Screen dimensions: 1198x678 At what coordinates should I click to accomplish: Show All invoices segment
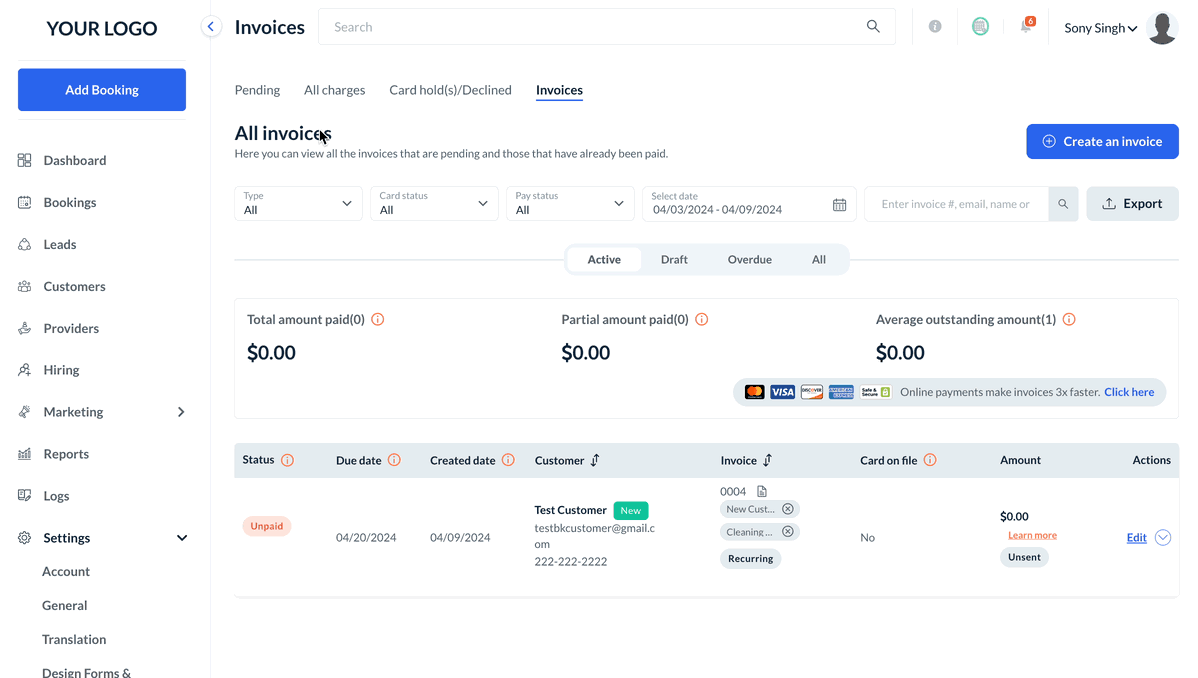pyautogui.click(x=819, y=260)
